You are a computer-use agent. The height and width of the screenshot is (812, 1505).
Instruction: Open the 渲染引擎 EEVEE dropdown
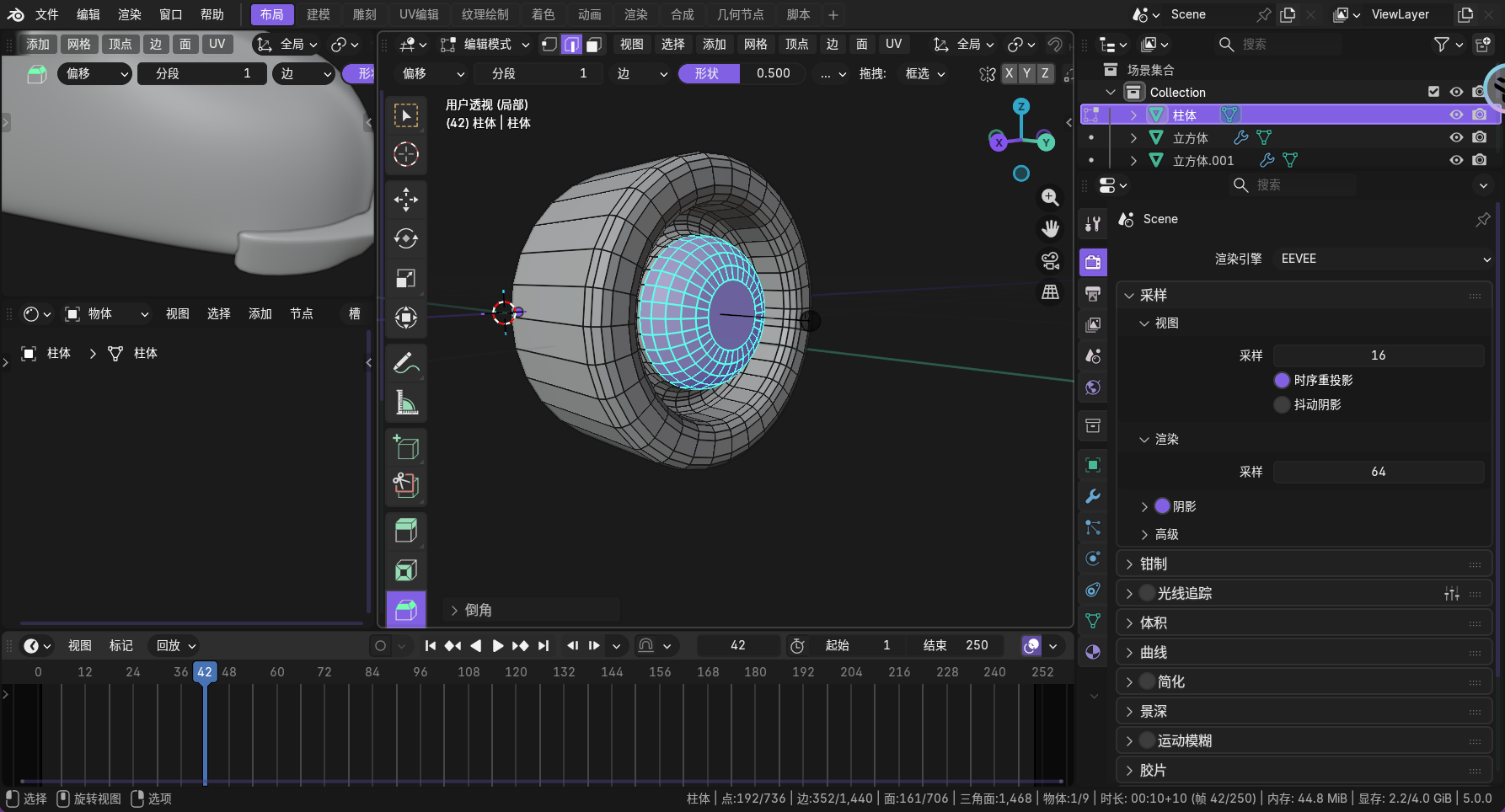pyautogui.click(x=1382, y=259)
